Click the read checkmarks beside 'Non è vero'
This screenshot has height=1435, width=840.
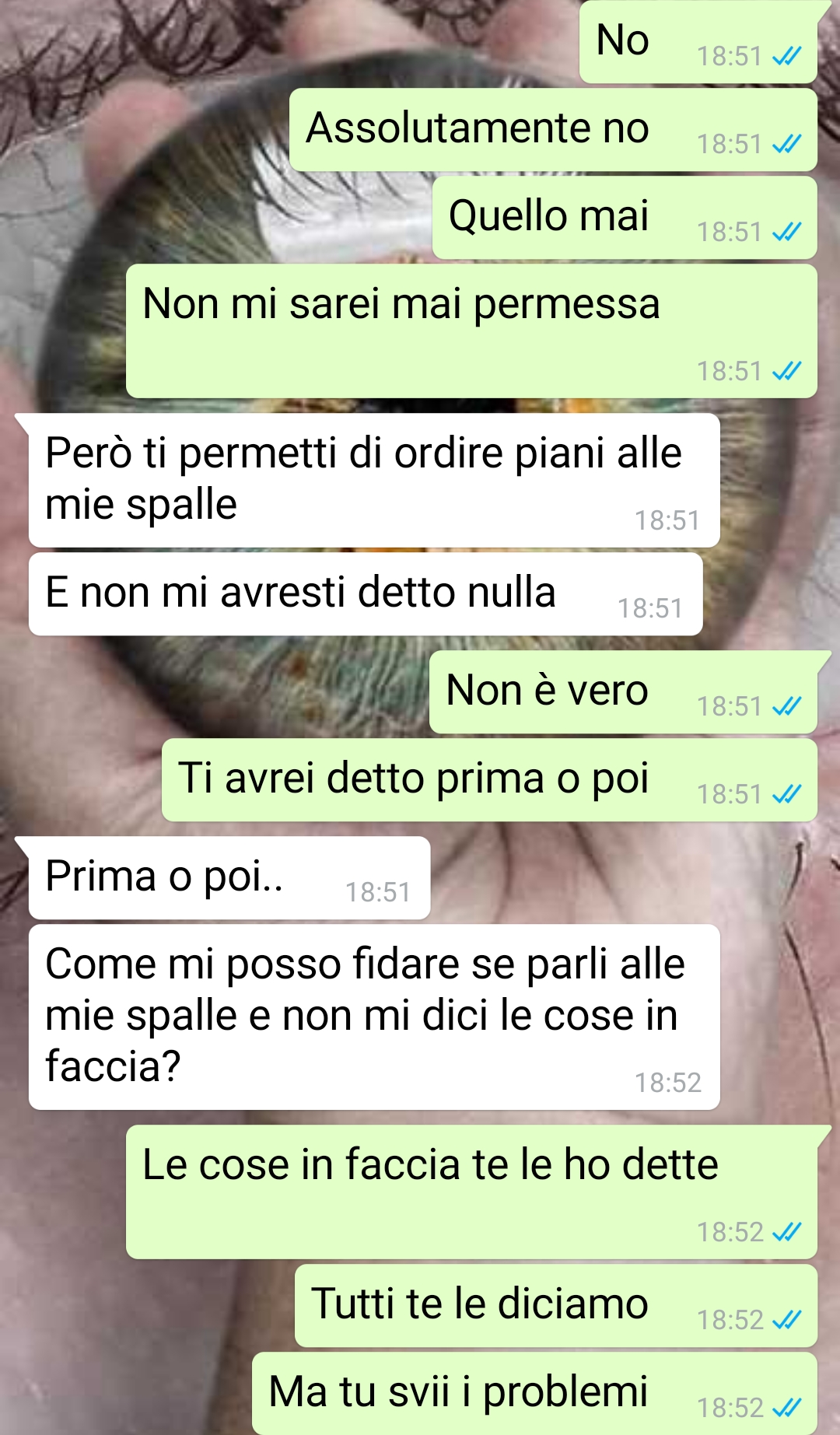click(786, 707)
